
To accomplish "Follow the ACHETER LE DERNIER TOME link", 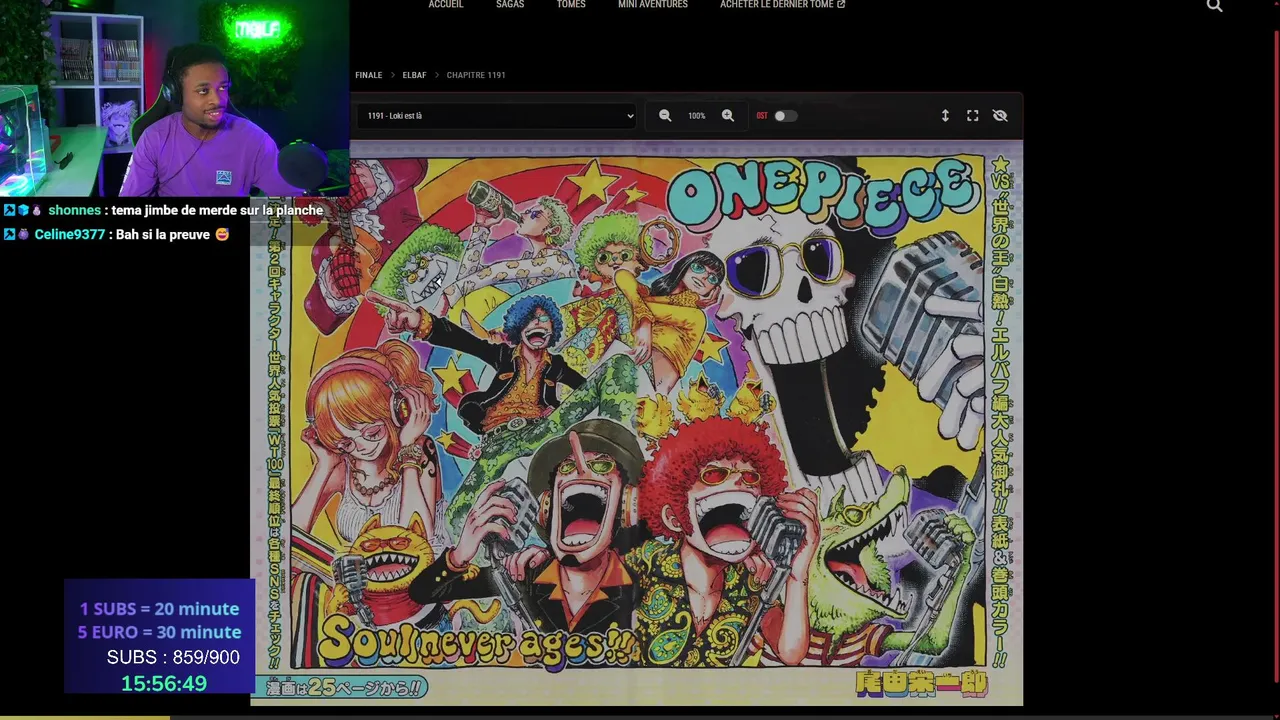I will pos(782,5).
